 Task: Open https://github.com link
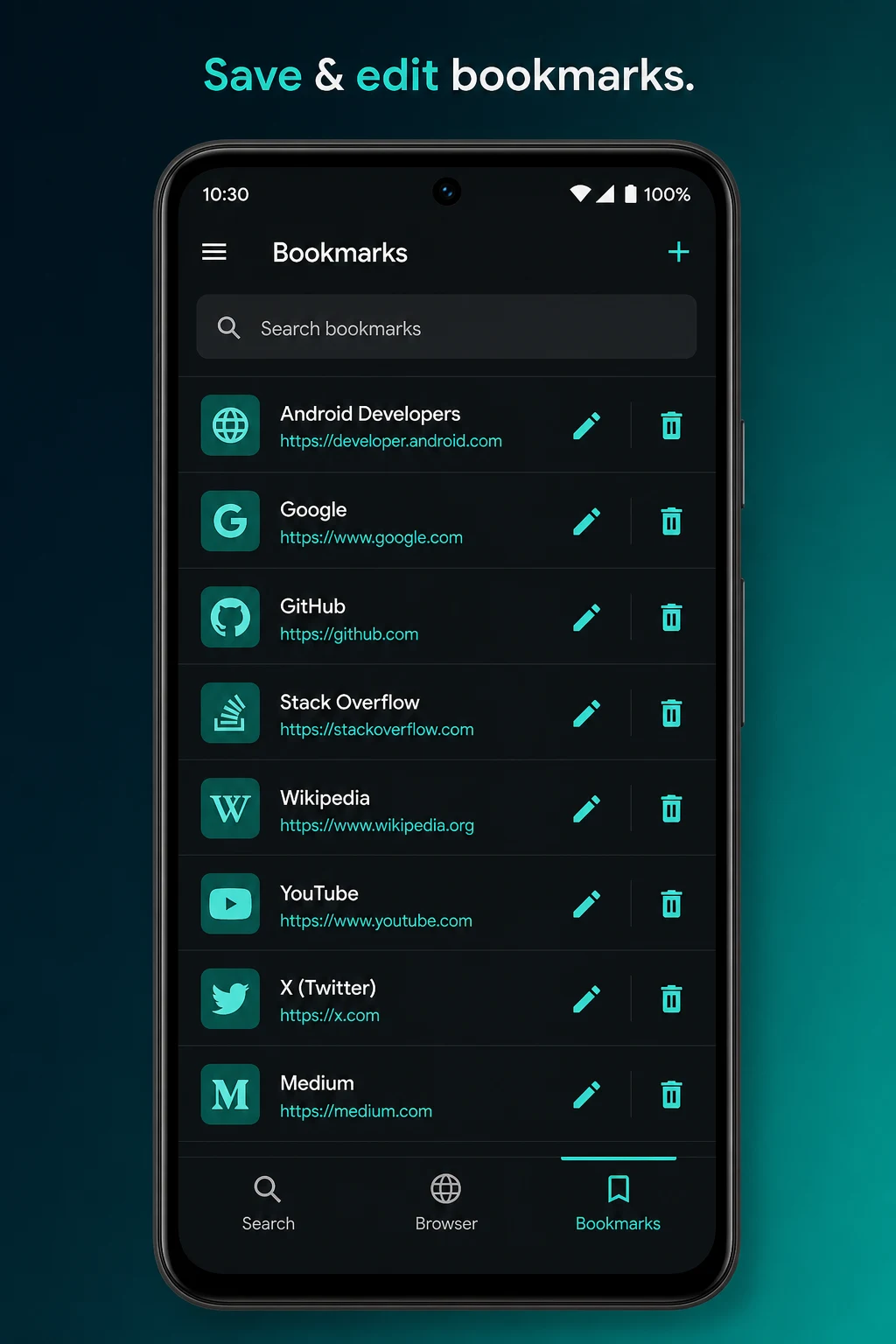tap(349, 633)
